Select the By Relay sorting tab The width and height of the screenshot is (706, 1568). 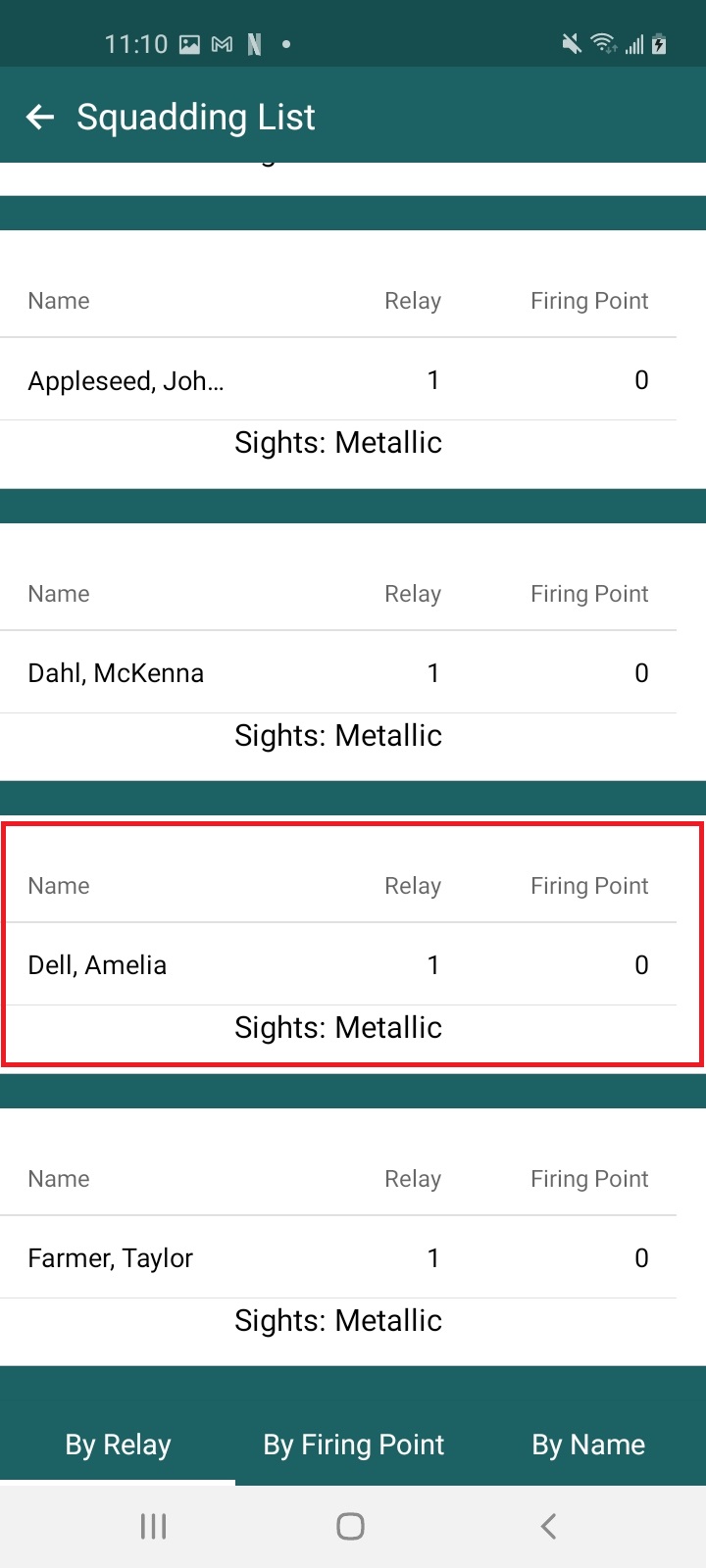point(117,1444)
